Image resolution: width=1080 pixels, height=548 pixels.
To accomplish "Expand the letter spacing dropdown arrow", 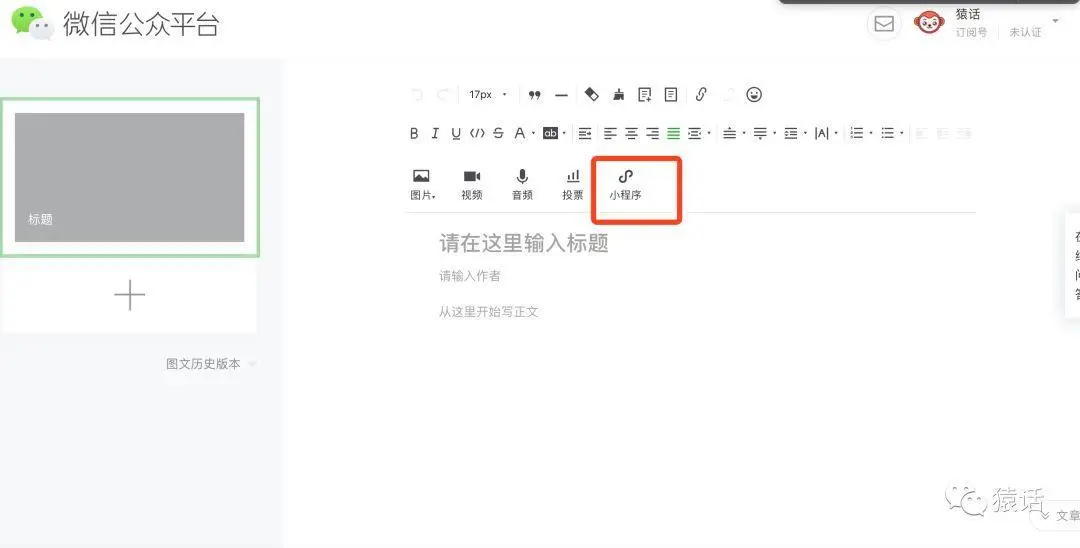I will (x=836, y=134).
